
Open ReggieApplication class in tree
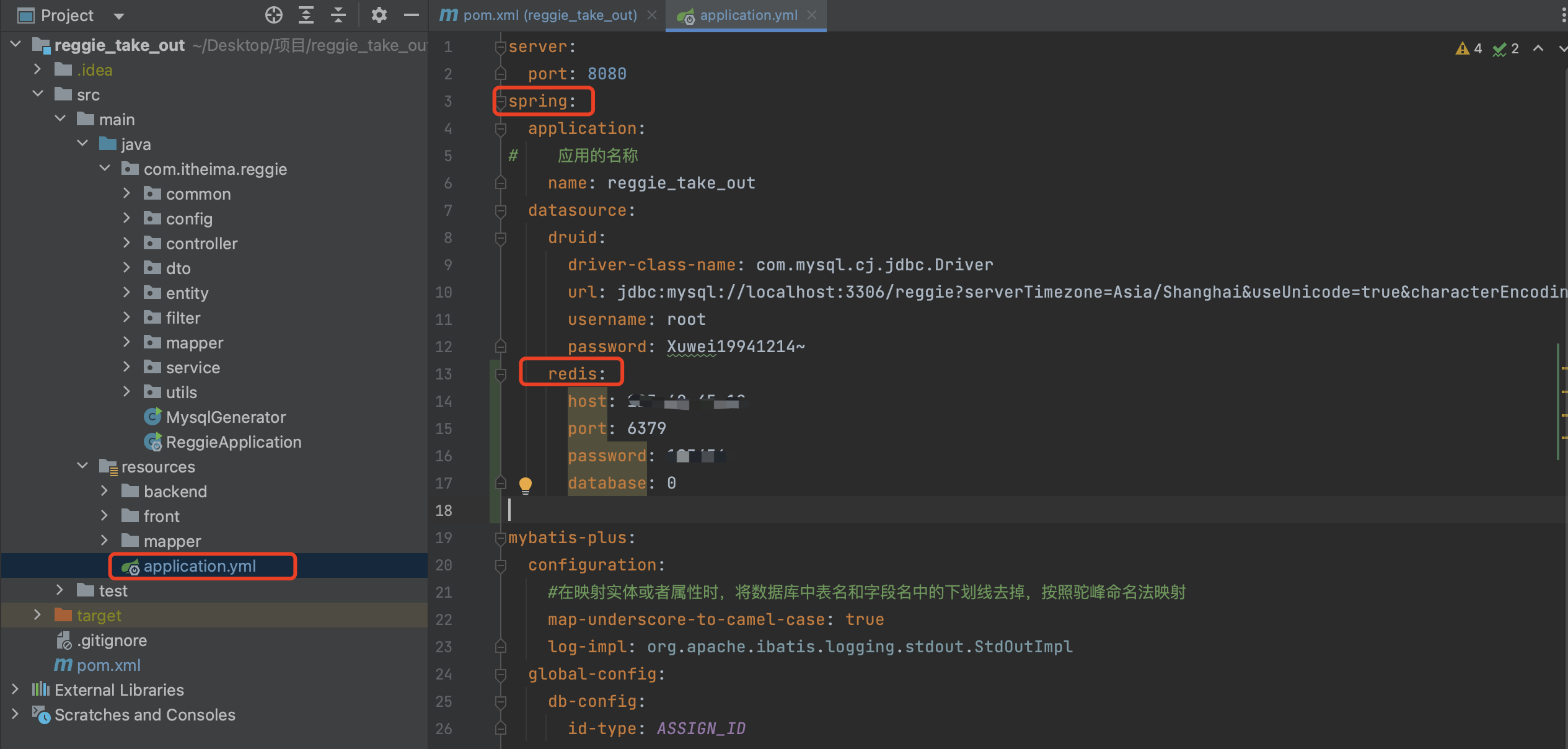[233, 442]
